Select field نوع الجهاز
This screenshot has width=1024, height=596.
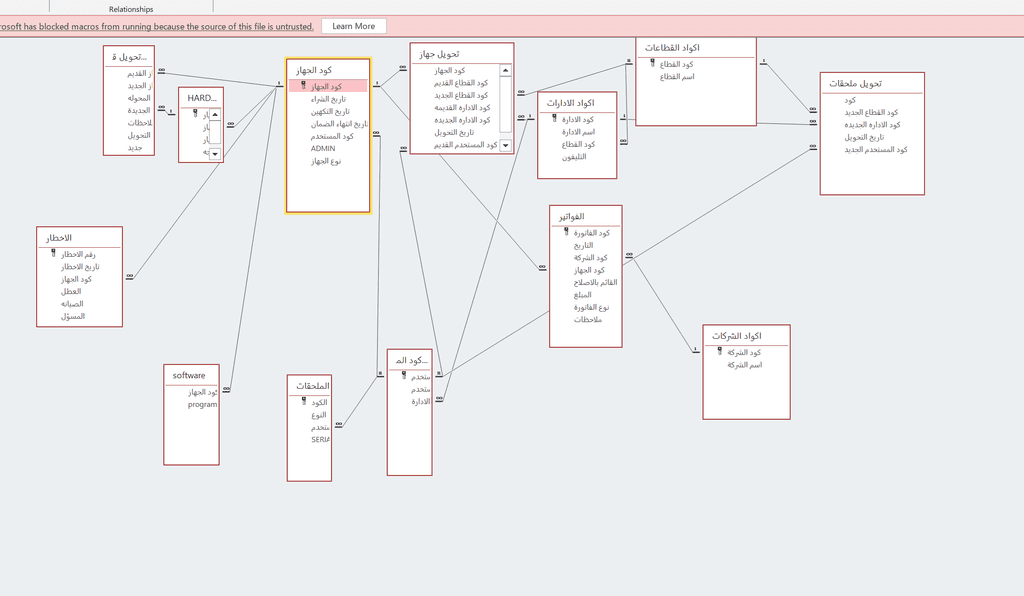pos(328,161)
